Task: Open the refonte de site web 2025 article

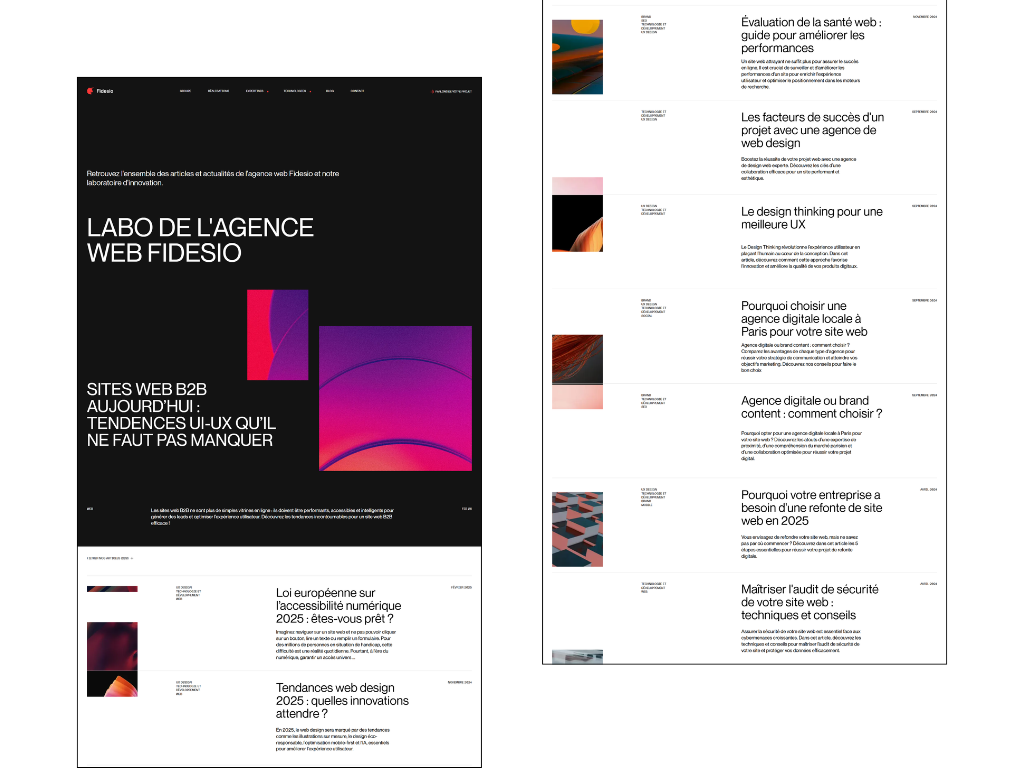Action: 811,508
